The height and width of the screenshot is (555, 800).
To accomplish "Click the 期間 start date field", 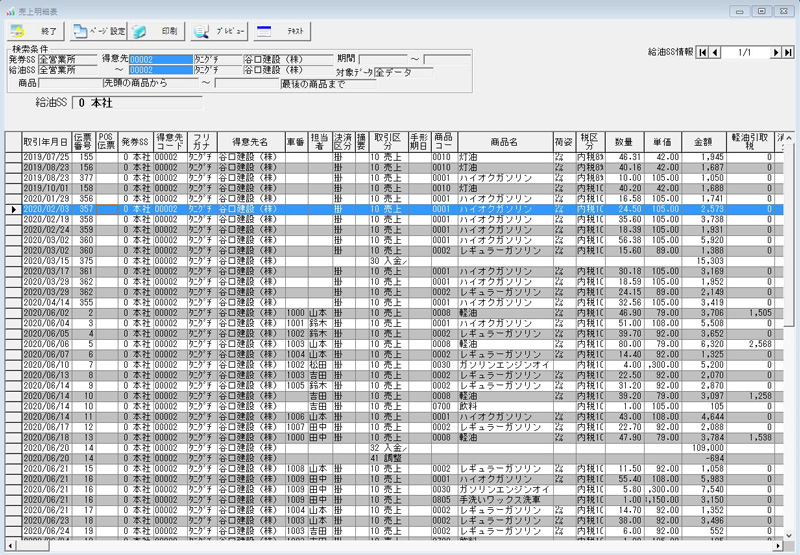I will point(382,60).
